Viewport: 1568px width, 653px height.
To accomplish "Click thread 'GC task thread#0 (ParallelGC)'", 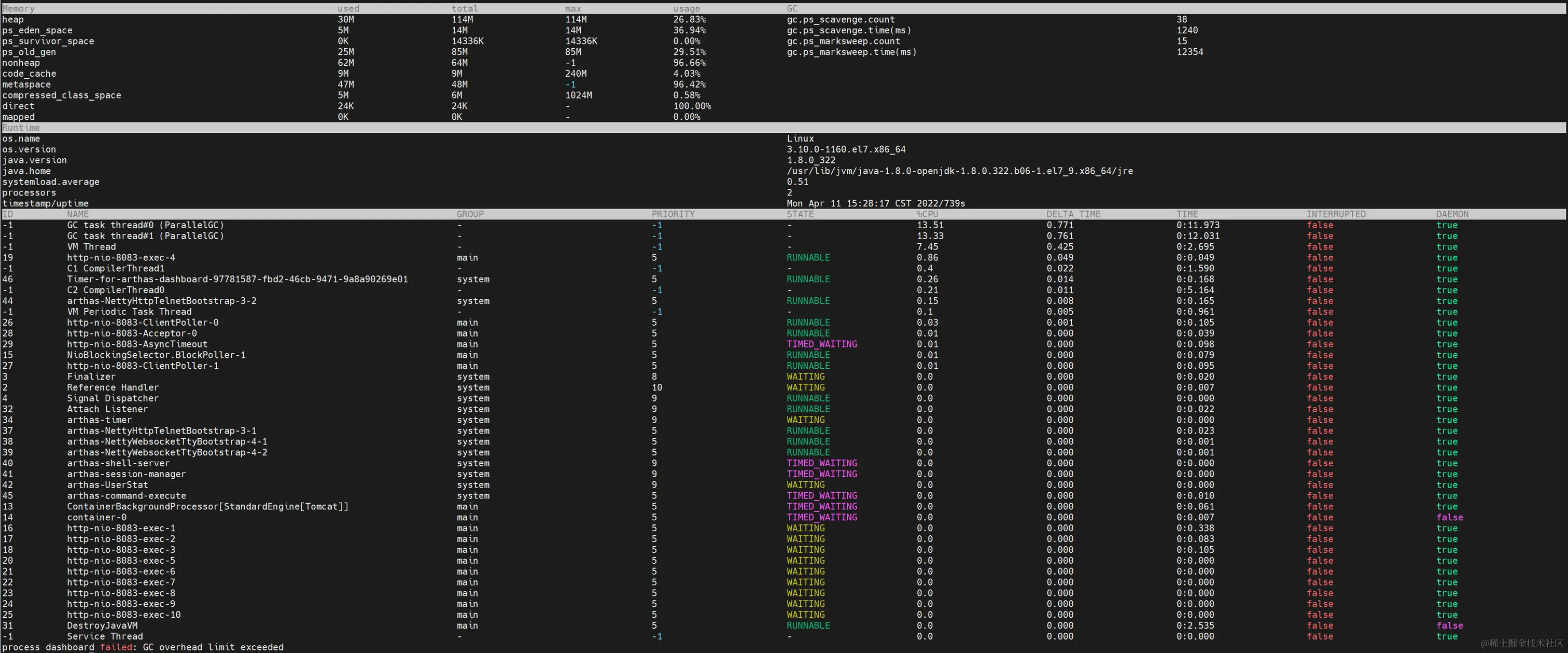I will pyautogui.click(x=146, y=226).
